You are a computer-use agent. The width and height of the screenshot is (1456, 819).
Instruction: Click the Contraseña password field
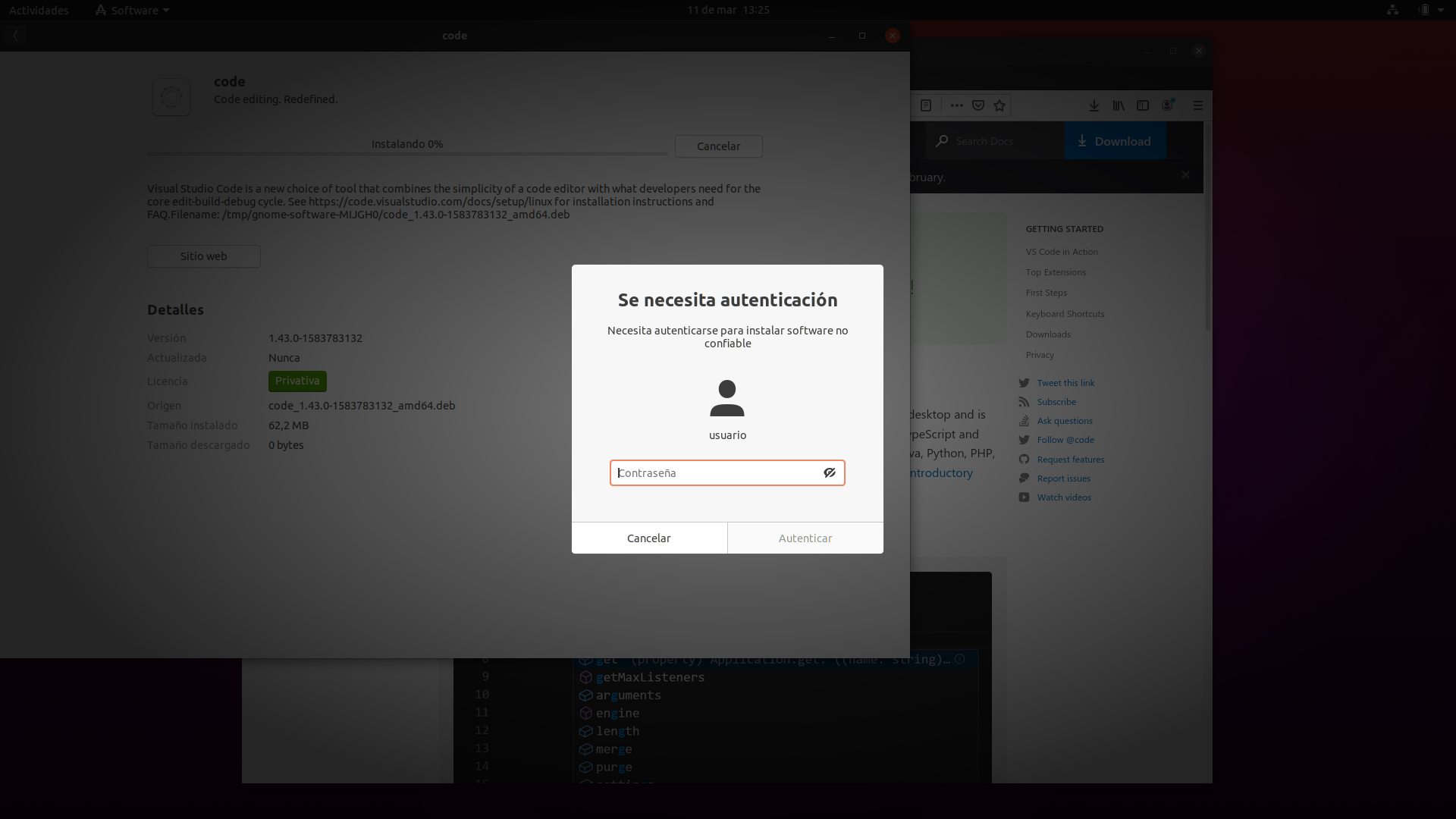tap(727, 472)
